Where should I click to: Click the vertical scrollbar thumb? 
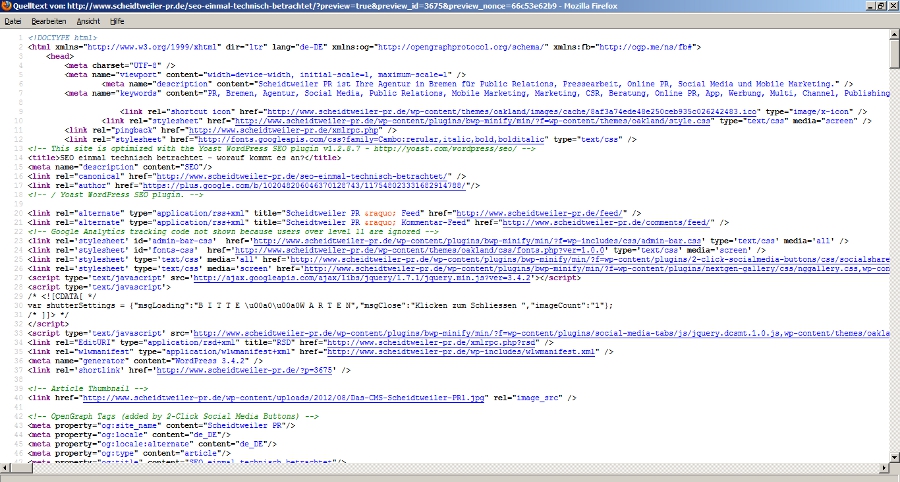point(894,53)
